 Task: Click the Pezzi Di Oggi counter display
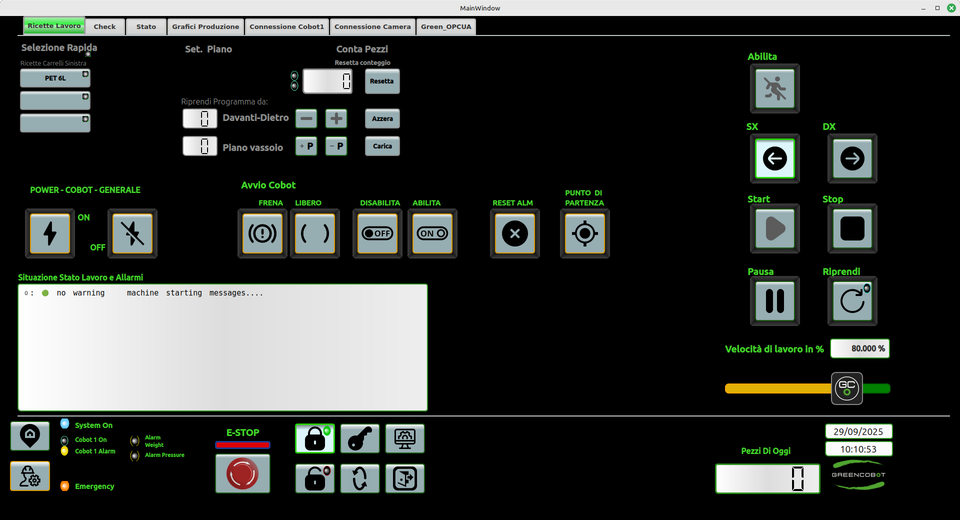click(x=768, y=478)
